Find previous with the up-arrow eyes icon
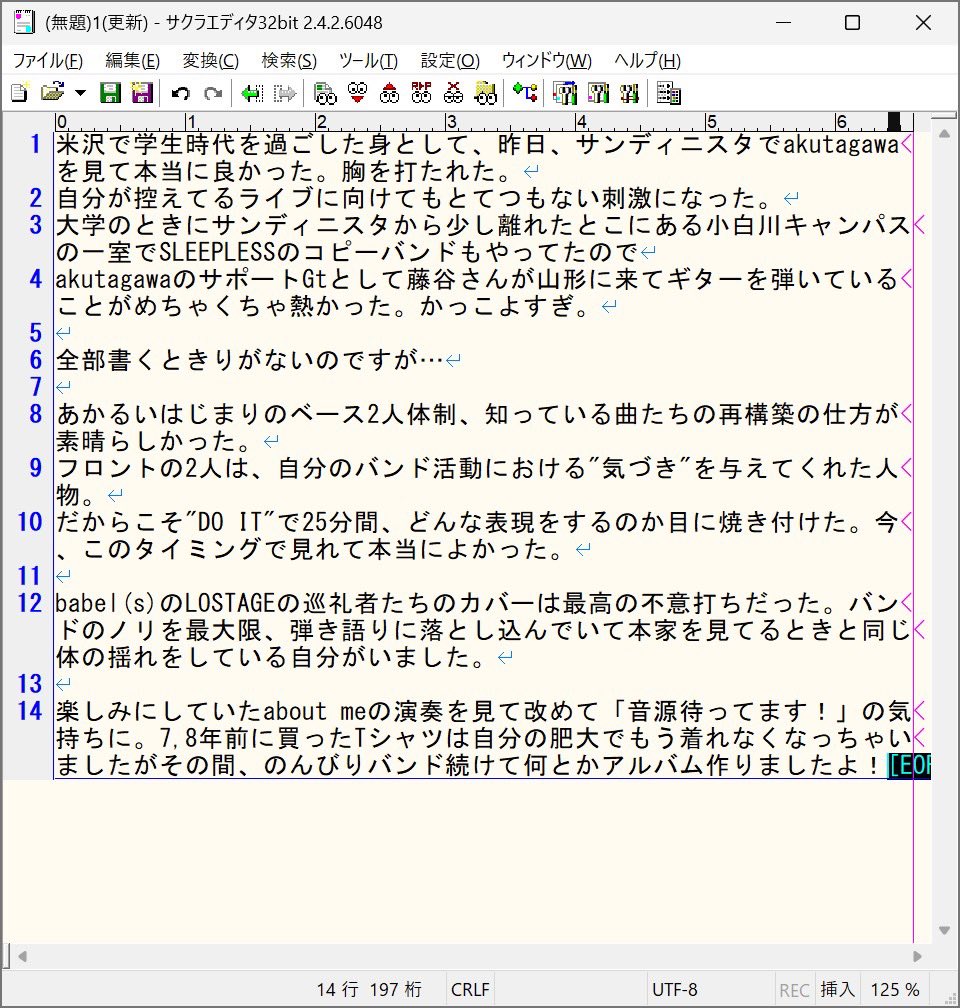The image size is (960, 1008). [x=389, y=93]
